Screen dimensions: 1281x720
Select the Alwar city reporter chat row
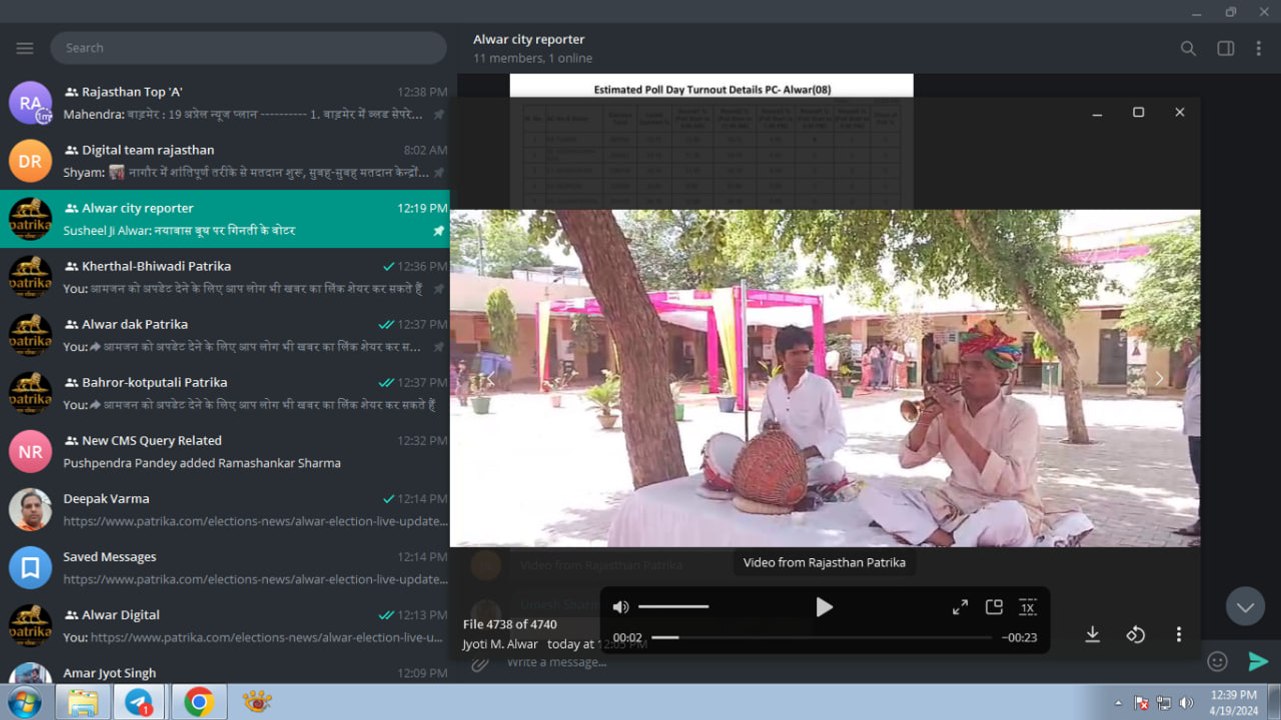click(225, 219)
